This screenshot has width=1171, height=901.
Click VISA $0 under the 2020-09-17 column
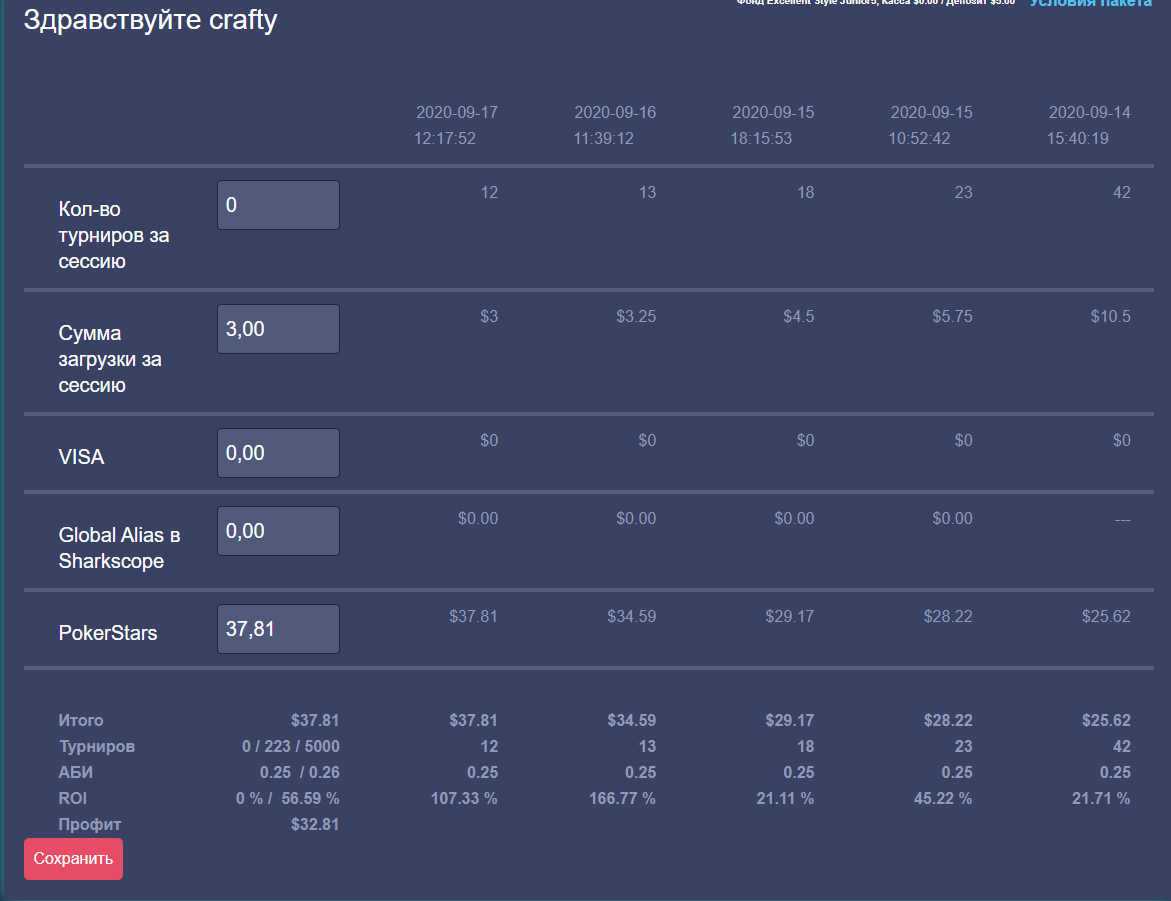[489, 441]
